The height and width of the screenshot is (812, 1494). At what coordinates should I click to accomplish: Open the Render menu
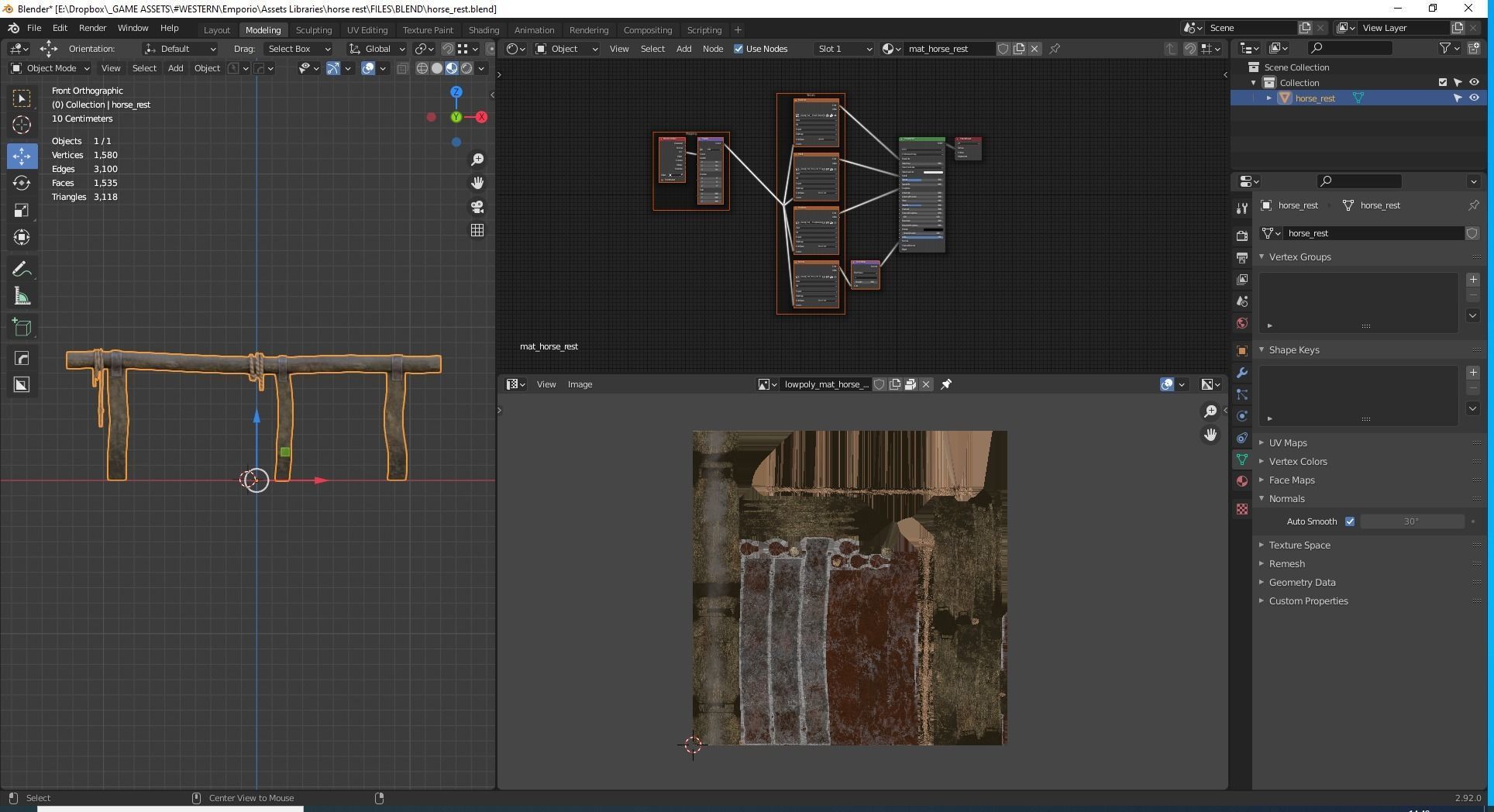point(92,28)
